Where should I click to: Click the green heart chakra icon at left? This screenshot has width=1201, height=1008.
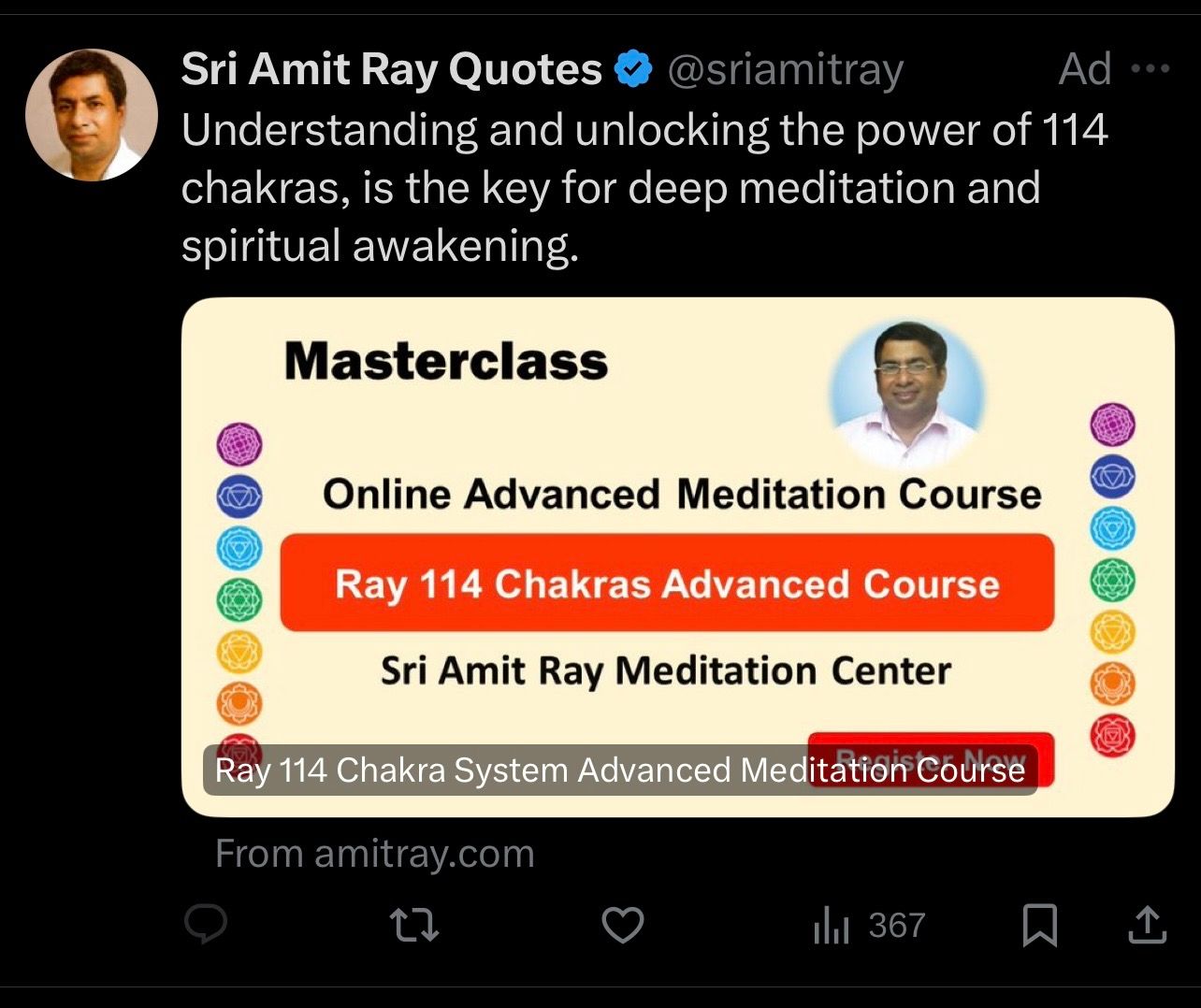(x=239, y=598)
